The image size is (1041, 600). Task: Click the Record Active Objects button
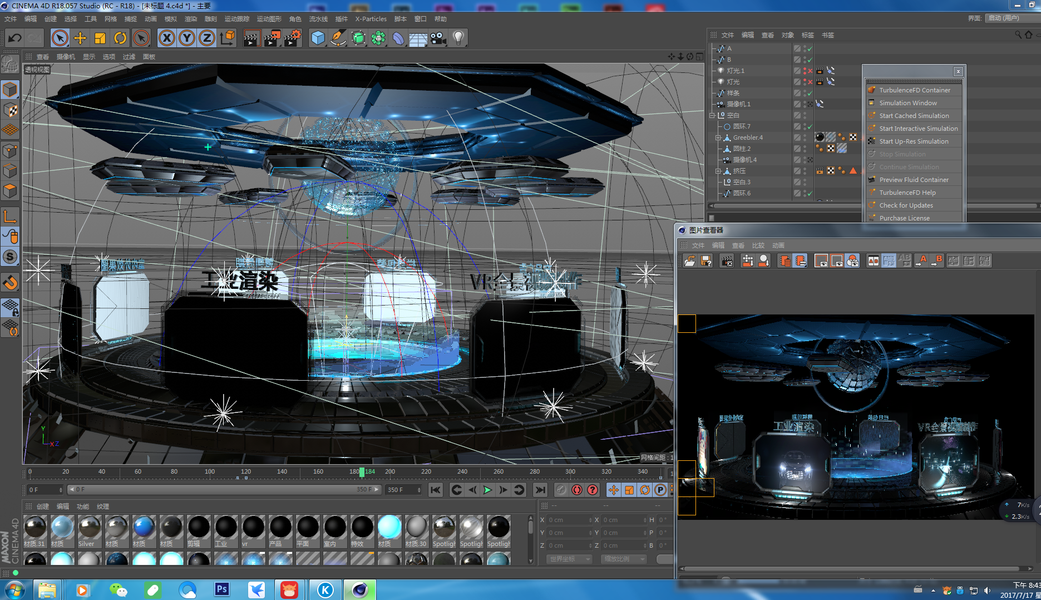[562, 490]
